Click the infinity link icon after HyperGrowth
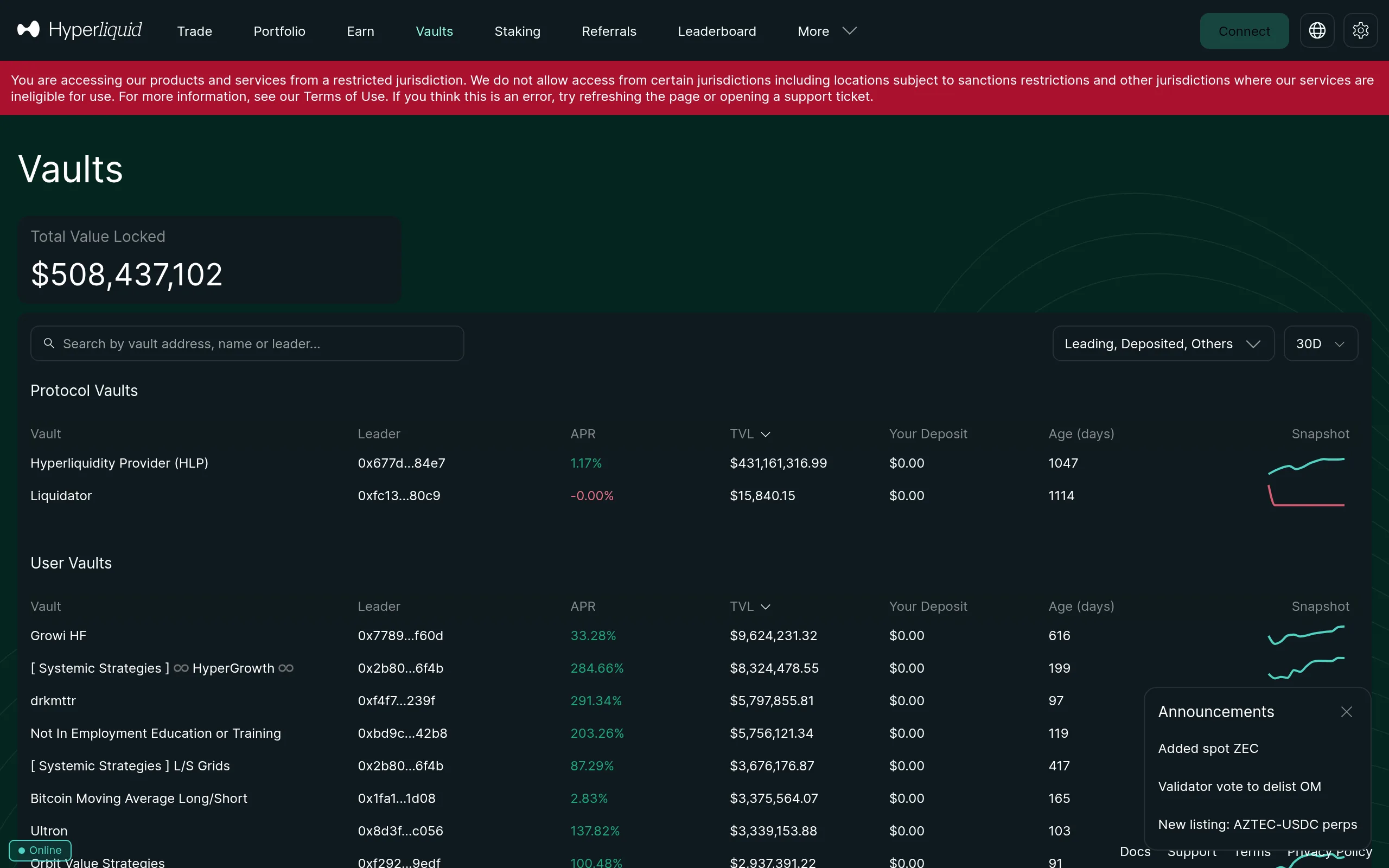The height and width of the screenshot is (868, 1389). click(286, 668)
